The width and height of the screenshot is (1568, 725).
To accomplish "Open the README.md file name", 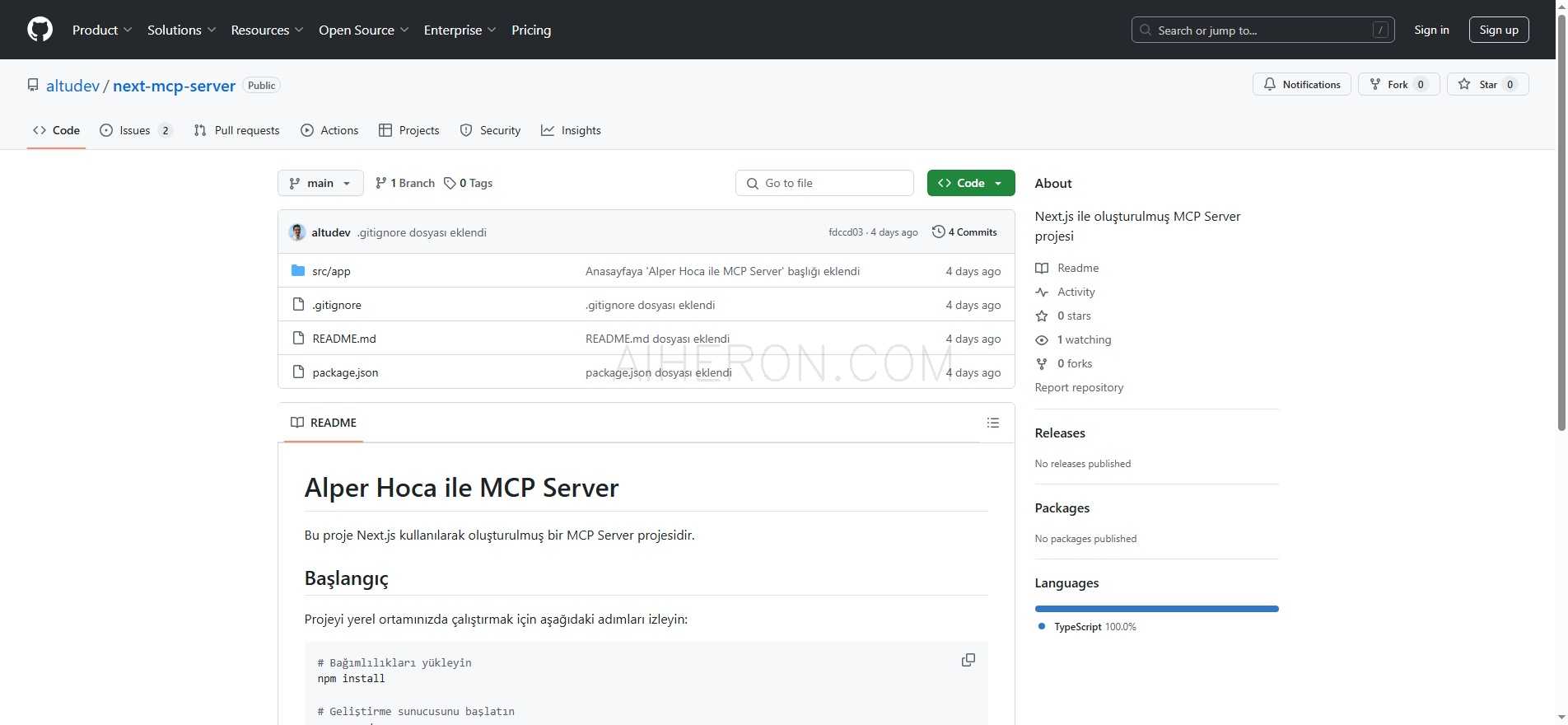I will pos(344,339).
